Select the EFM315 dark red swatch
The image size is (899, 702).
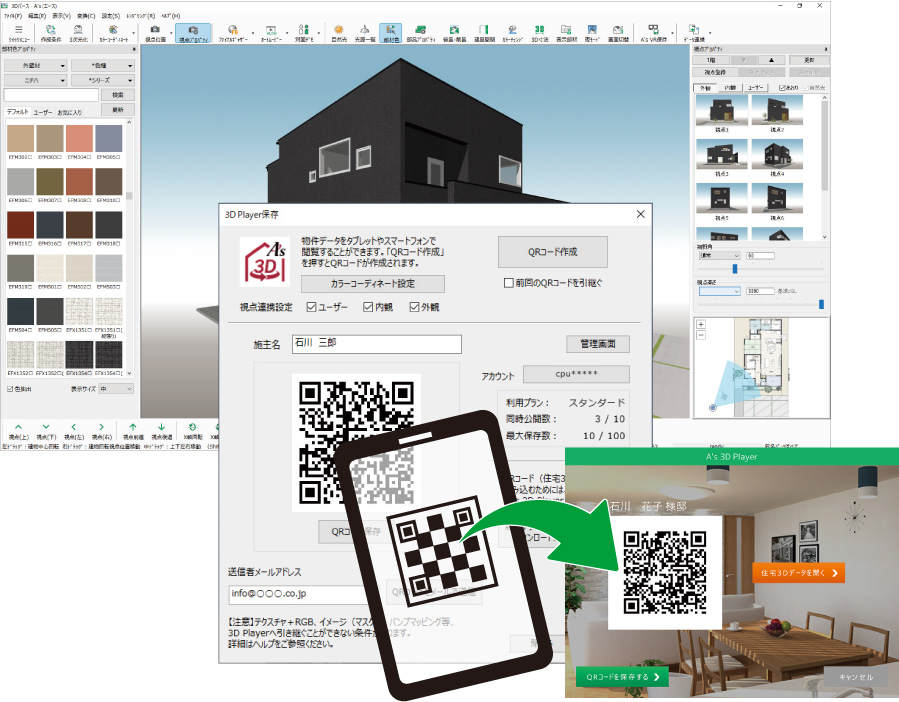coord(21,225)
